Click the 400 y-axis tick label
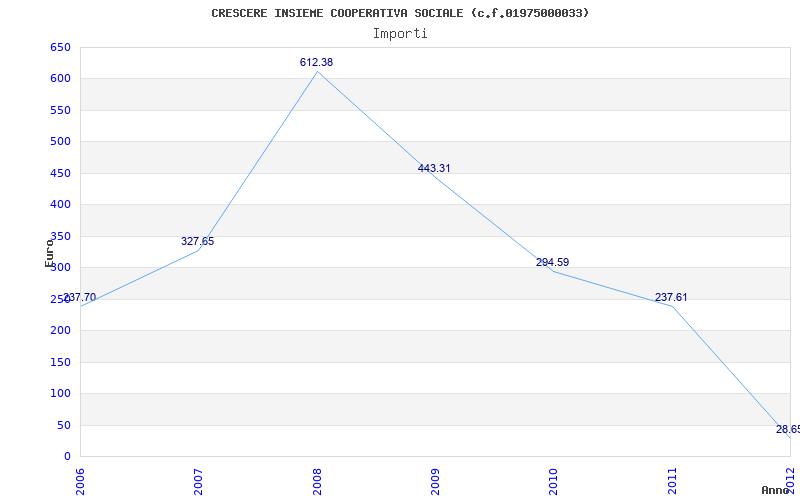Image resolution: width=800 pixels, height=500 pixels. click(60, 205)
